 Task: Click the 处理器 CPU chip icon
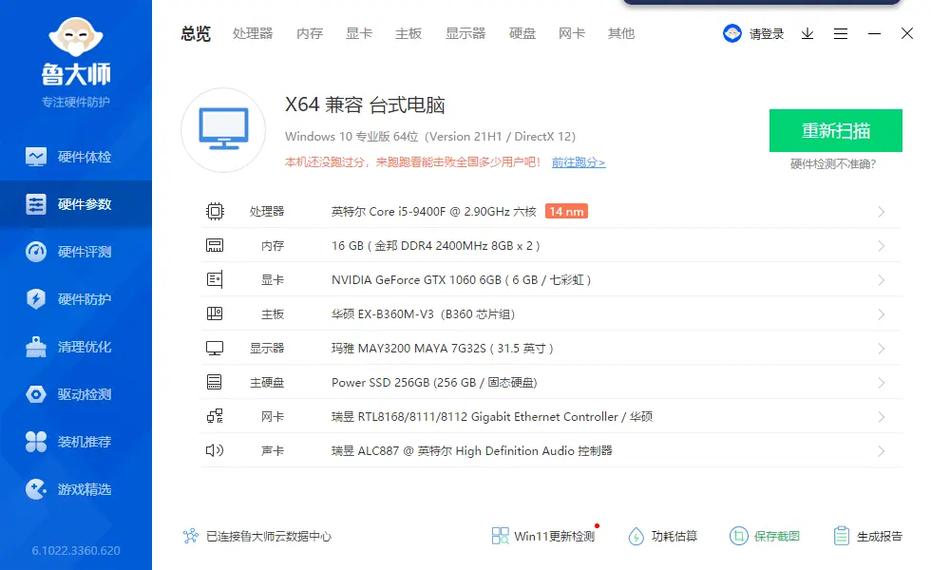pyautogui.click(x=214, y=211)
